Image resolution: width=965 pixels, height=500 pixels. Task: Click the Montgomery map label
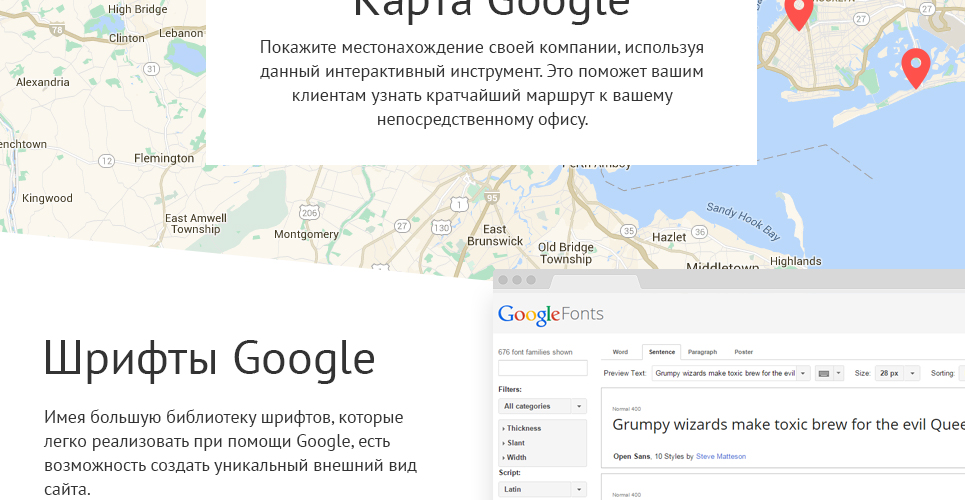click(306, 234)
